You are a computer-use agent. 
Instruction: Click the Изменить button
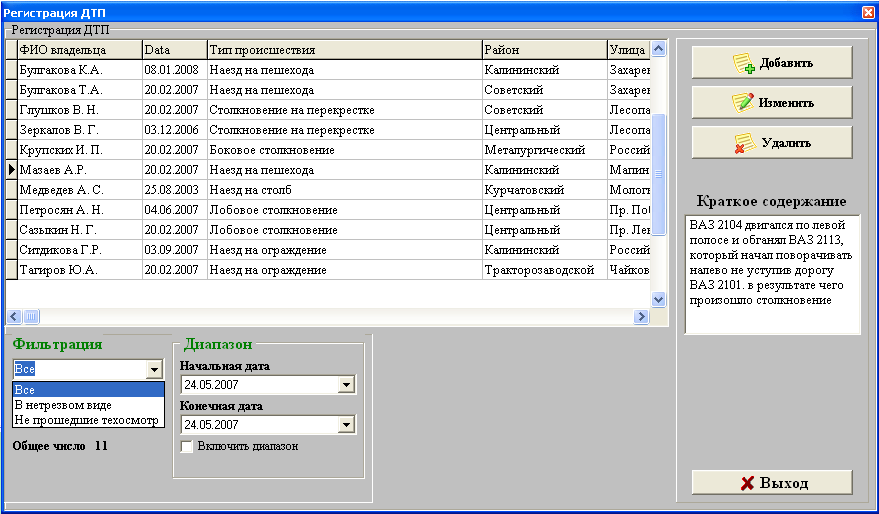click(x=772, y=103)
